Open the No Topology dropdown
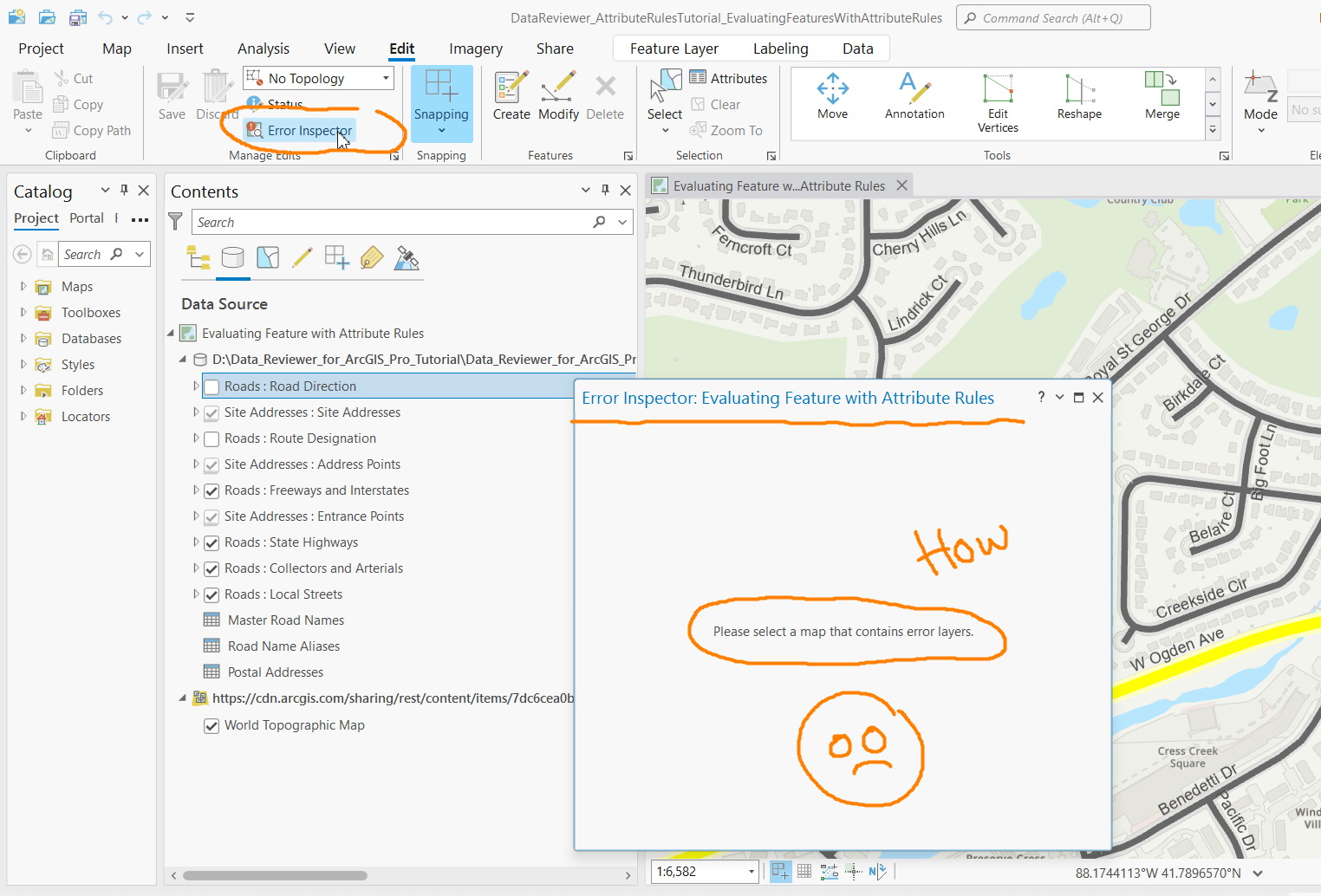The width and height of the screenshot is (1321, 896). coord(384,78)
